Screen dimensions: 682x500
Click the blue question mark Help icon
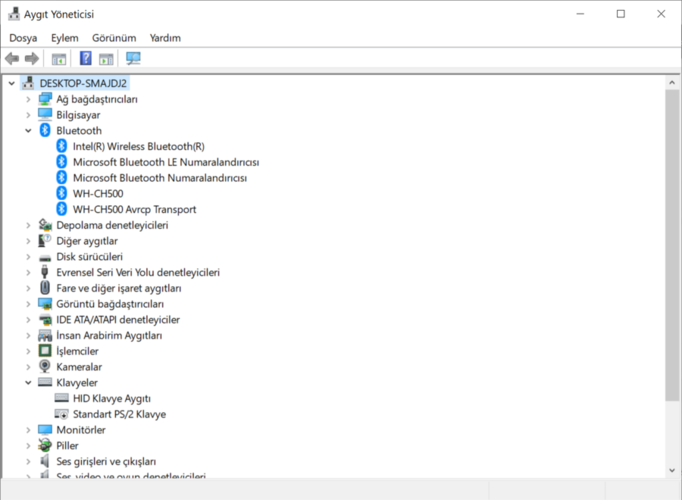(86, 58)
